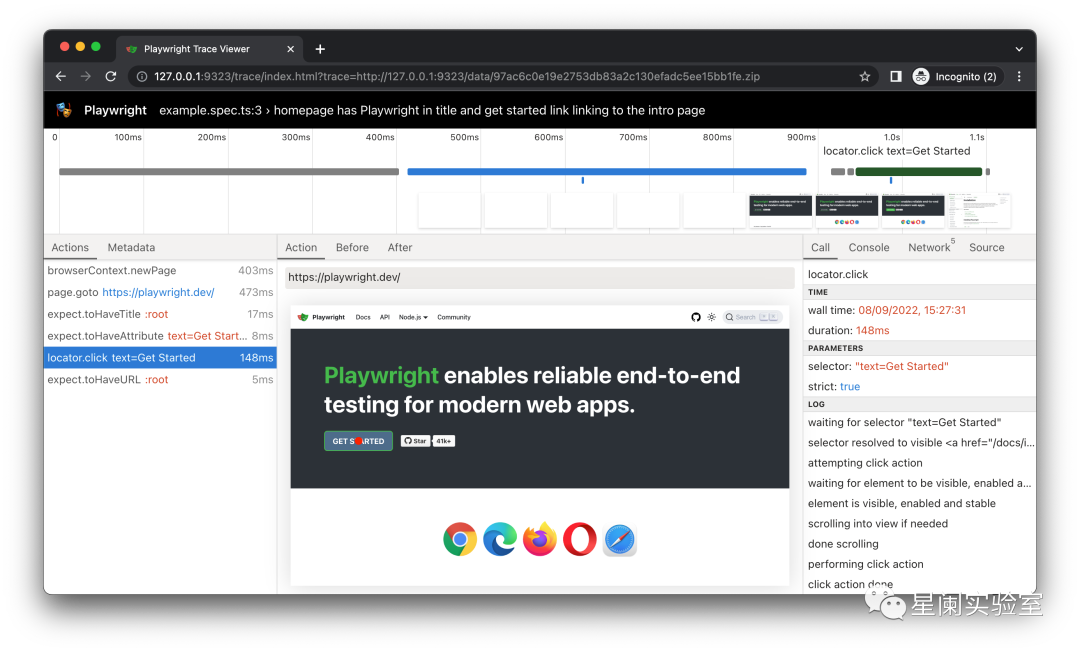The width and height of the screenshot is (1080, 652).
Task: Click the Safari browser logo
Action: tap(620, 540)
